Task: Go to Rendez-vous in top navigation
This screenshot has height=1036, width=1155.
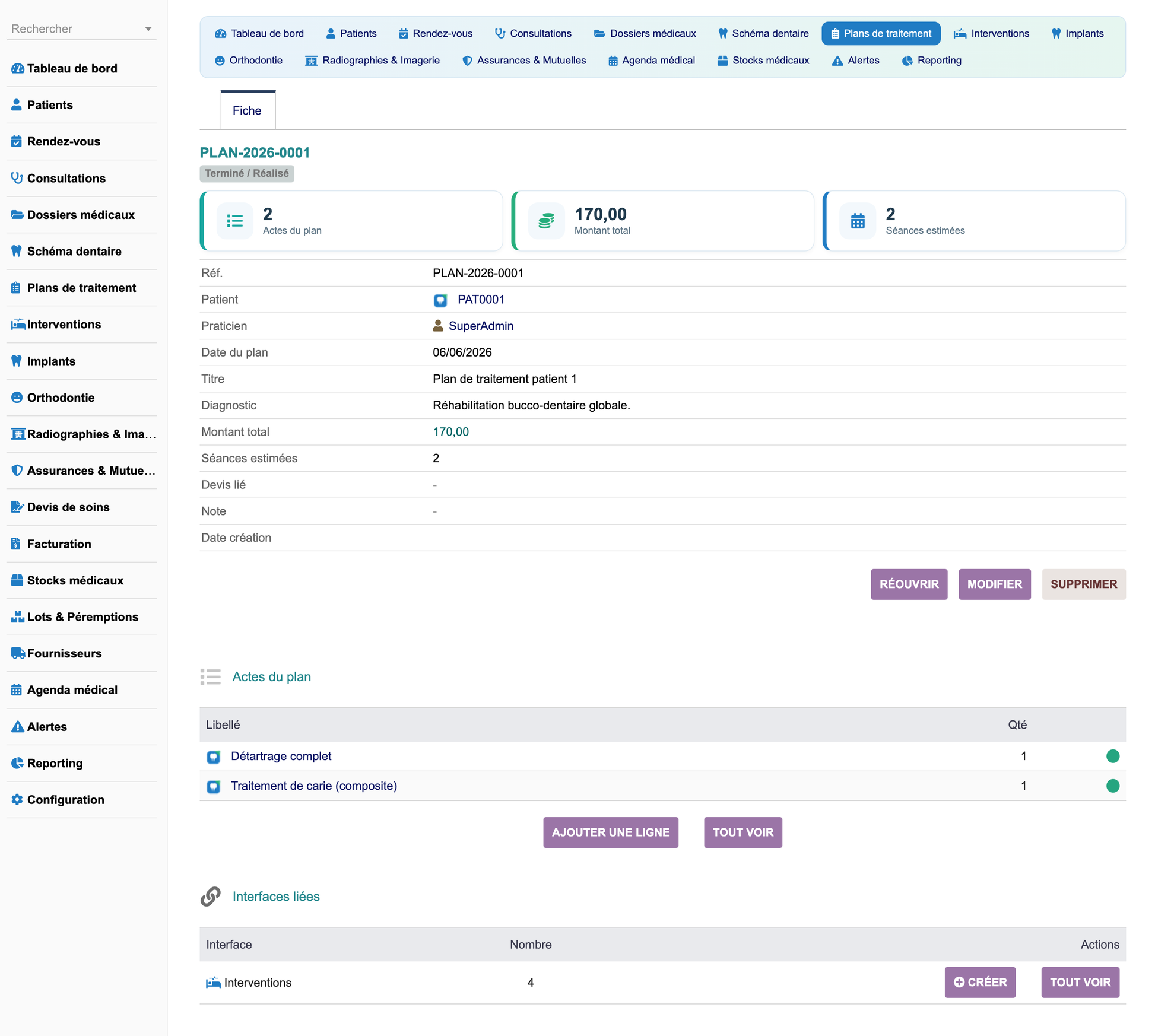Action: coord(436,33)
